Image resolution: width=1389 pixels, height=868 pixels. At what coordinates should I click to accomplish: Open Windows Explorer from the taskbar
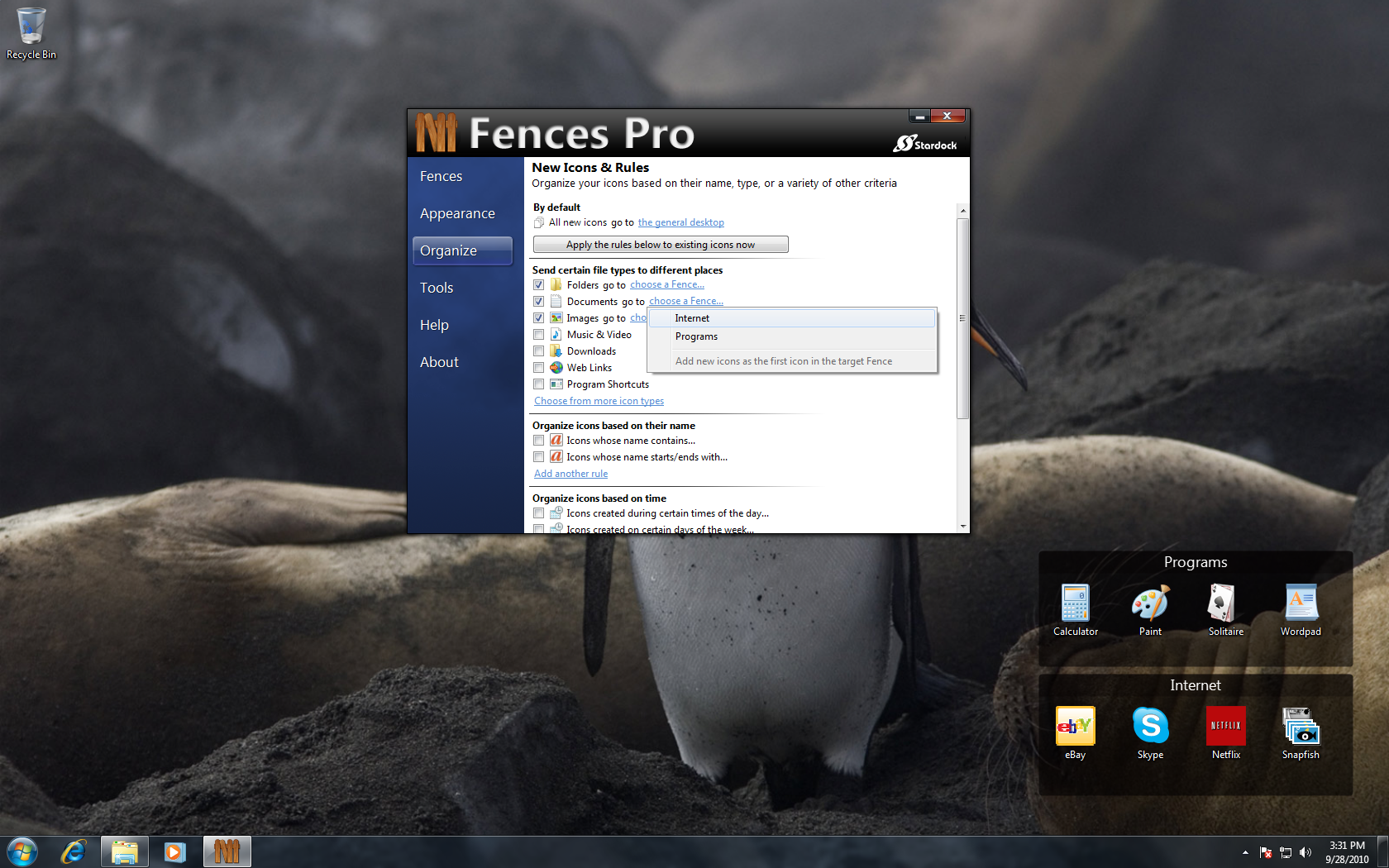coord(125,851)
